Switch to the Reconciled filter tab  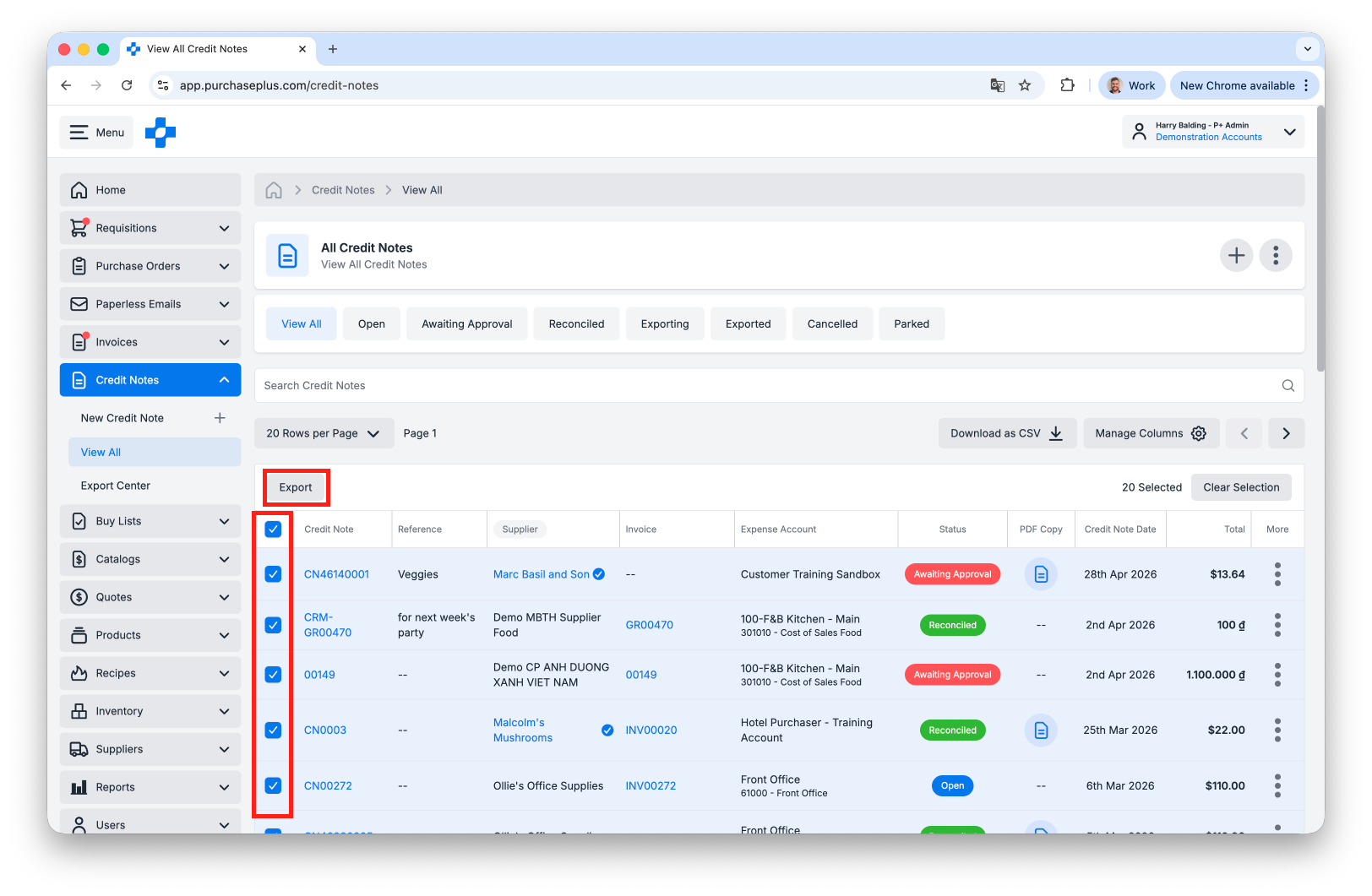click(576, 323)
